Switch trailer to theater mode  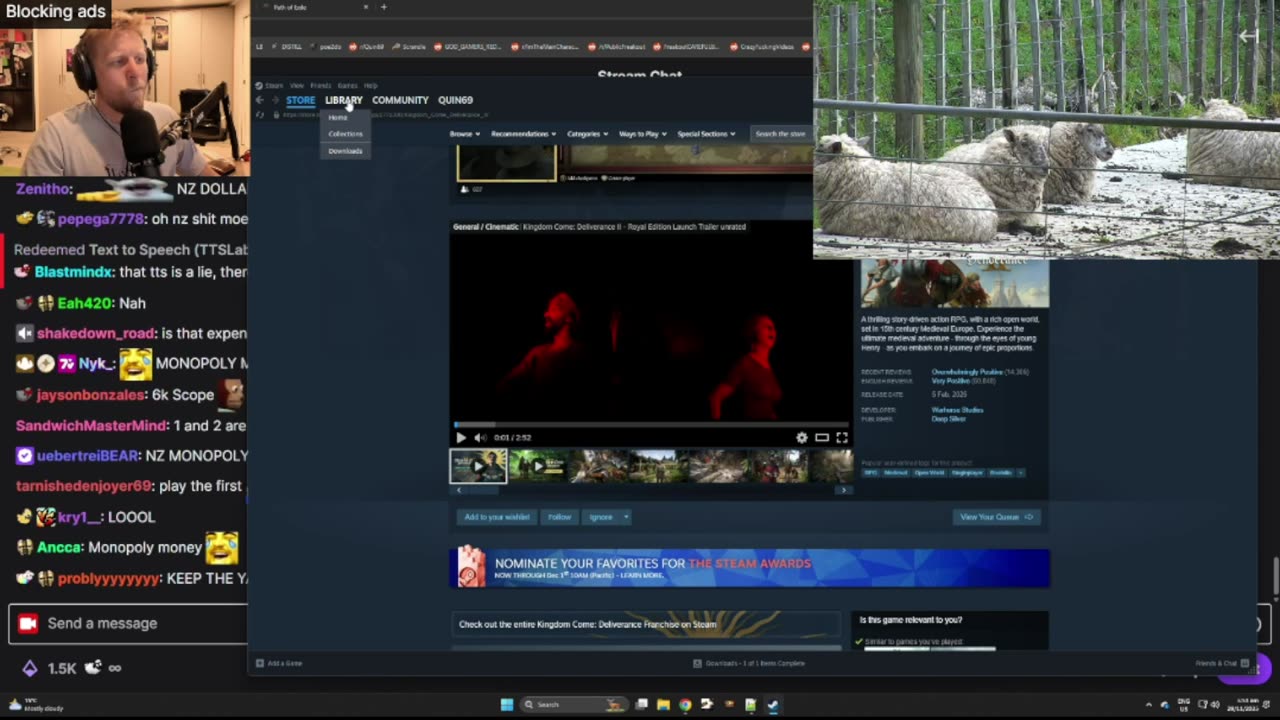[x=822, y=437]
